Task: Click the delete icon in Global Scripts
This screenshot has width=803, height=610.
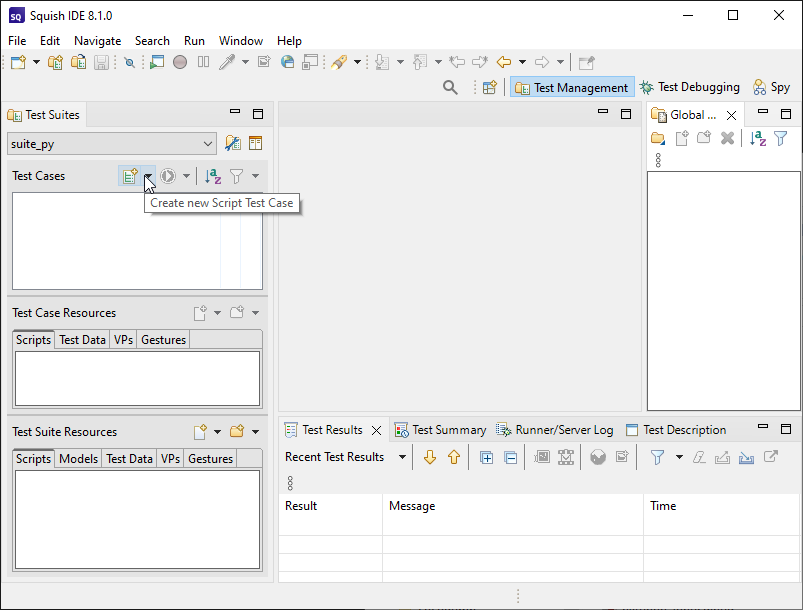Action: pyautogui.click(x=726, y=139)
